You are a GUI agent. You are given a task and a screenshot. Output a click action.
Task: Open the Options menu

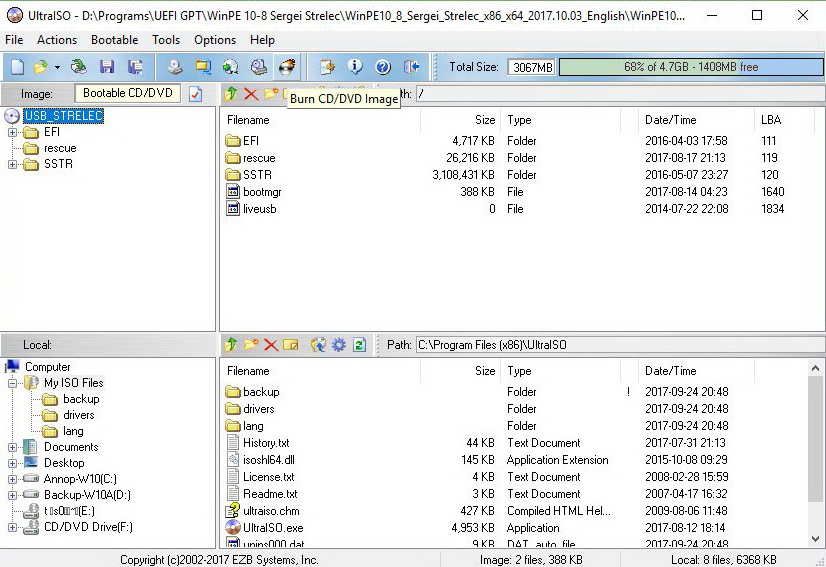(215, 40)
